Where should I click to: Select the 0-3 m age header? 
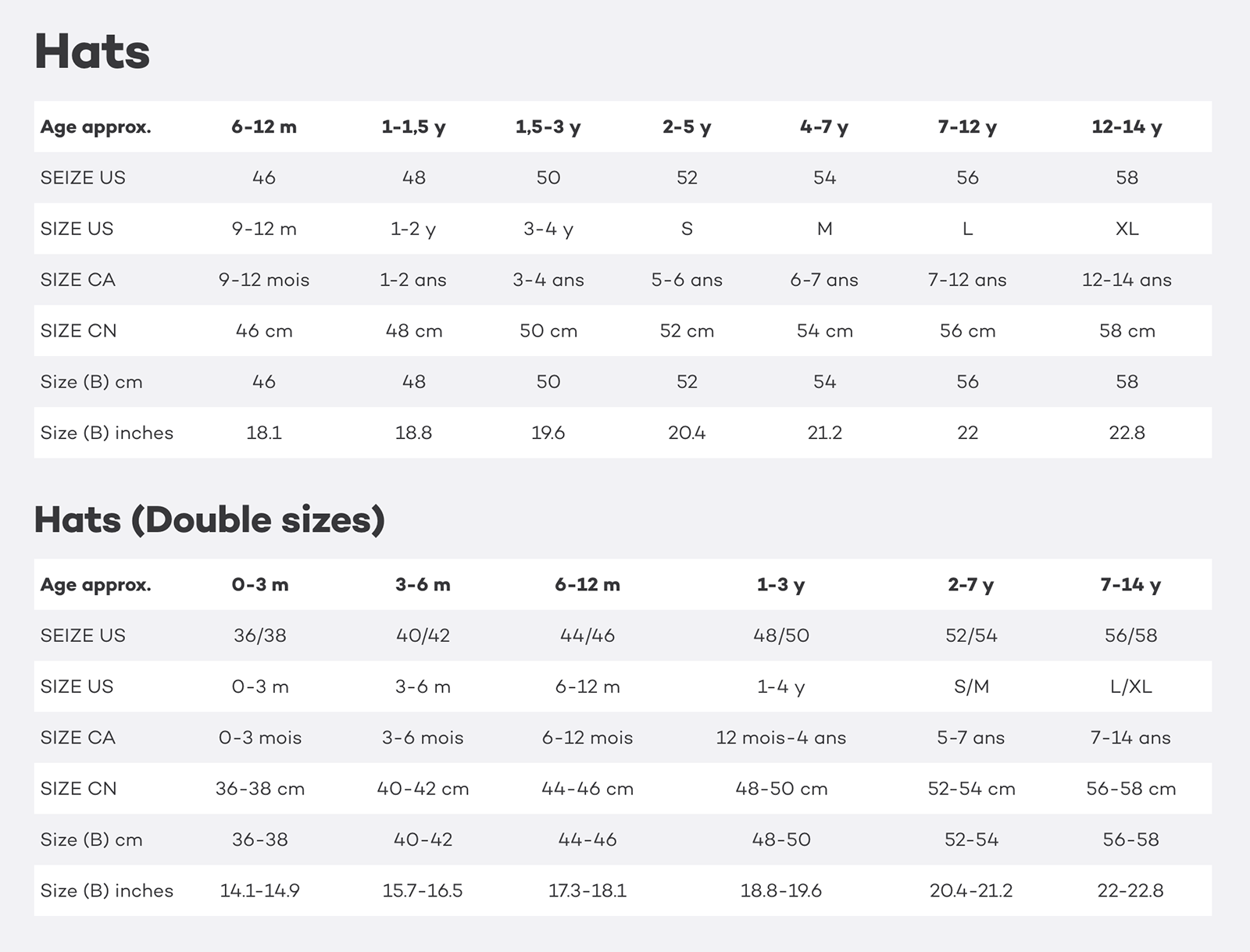260,584
